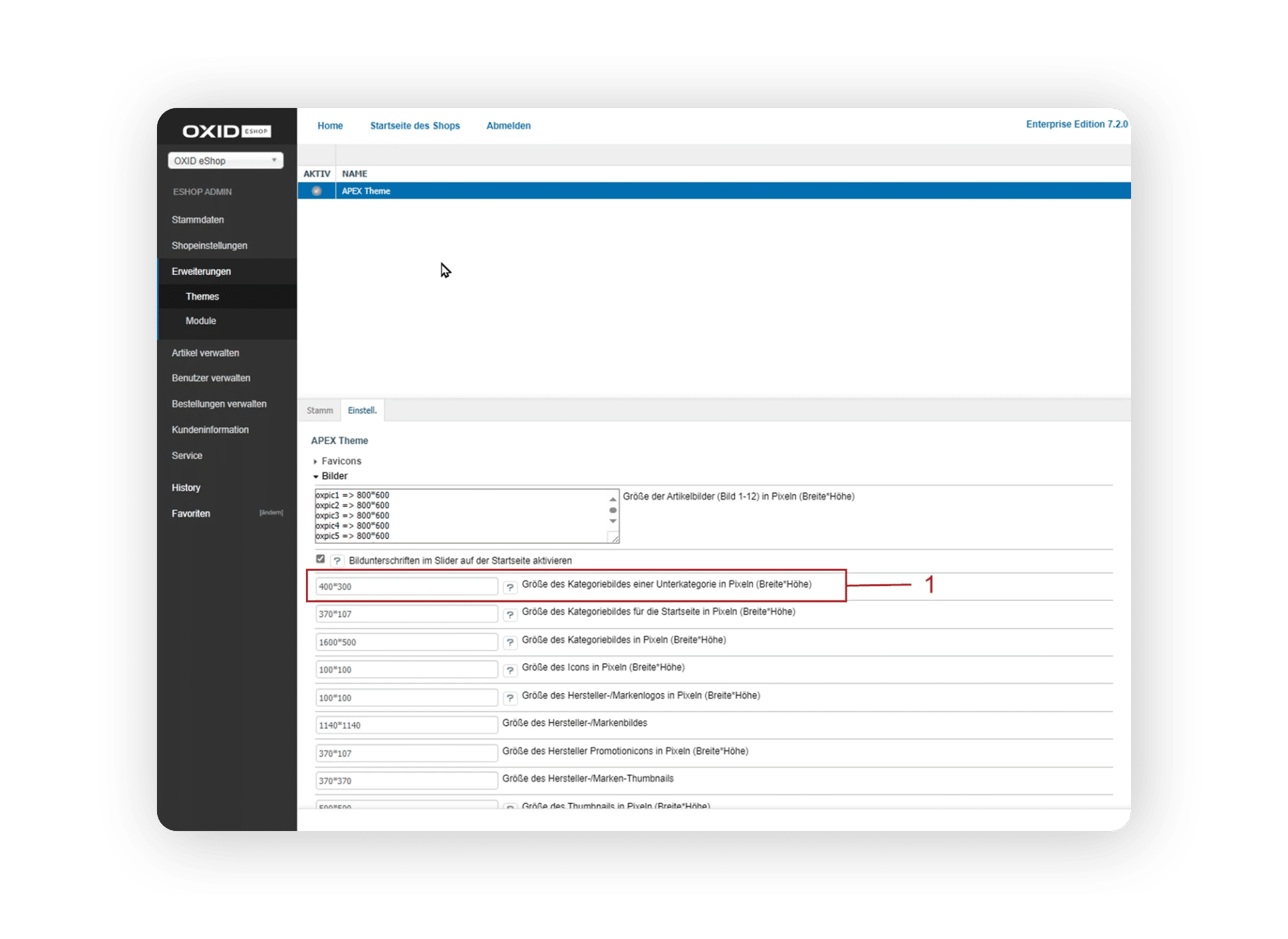This screenshot has width=1288, height=939.
Task: Click the scroll down arrow of picture sizes textarea
Action: (613, 521)
